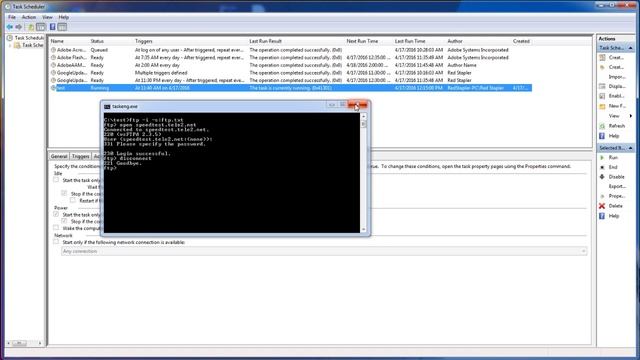The image size is (640, 360).
Task: Click console window scrollbar up arrow
Action: click(363, 116)
